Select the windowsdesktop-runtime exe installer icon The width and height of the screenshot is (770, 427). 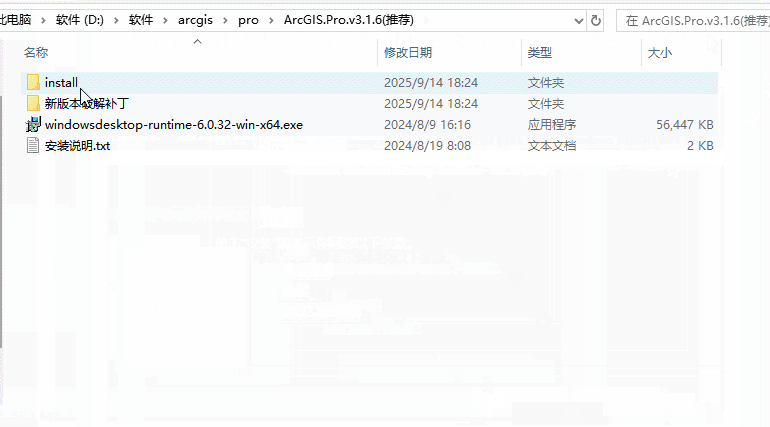(33, 125)
